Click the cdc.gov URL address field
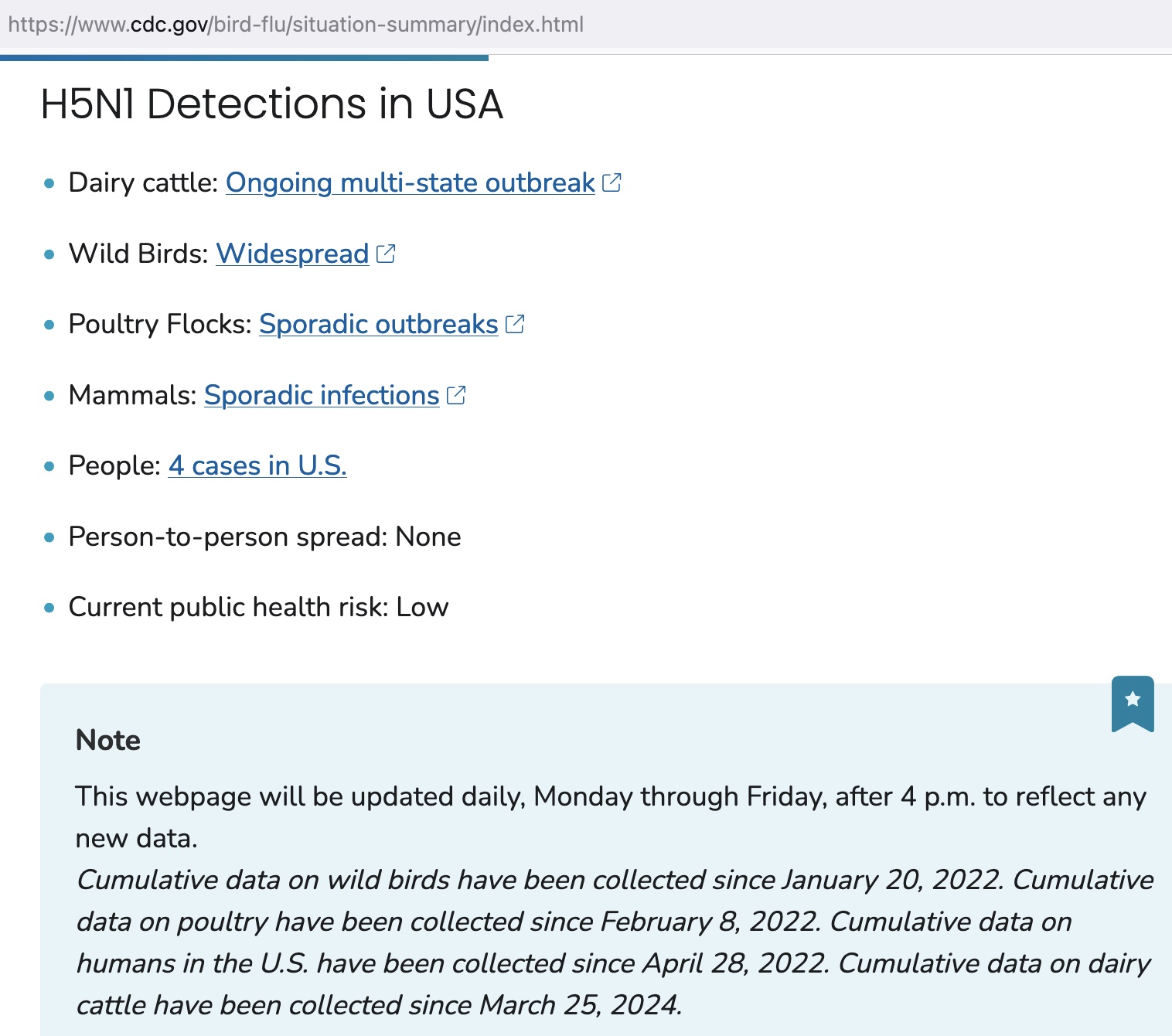1172x1036 pixels. pyautogui.click(x=295, y=25)
